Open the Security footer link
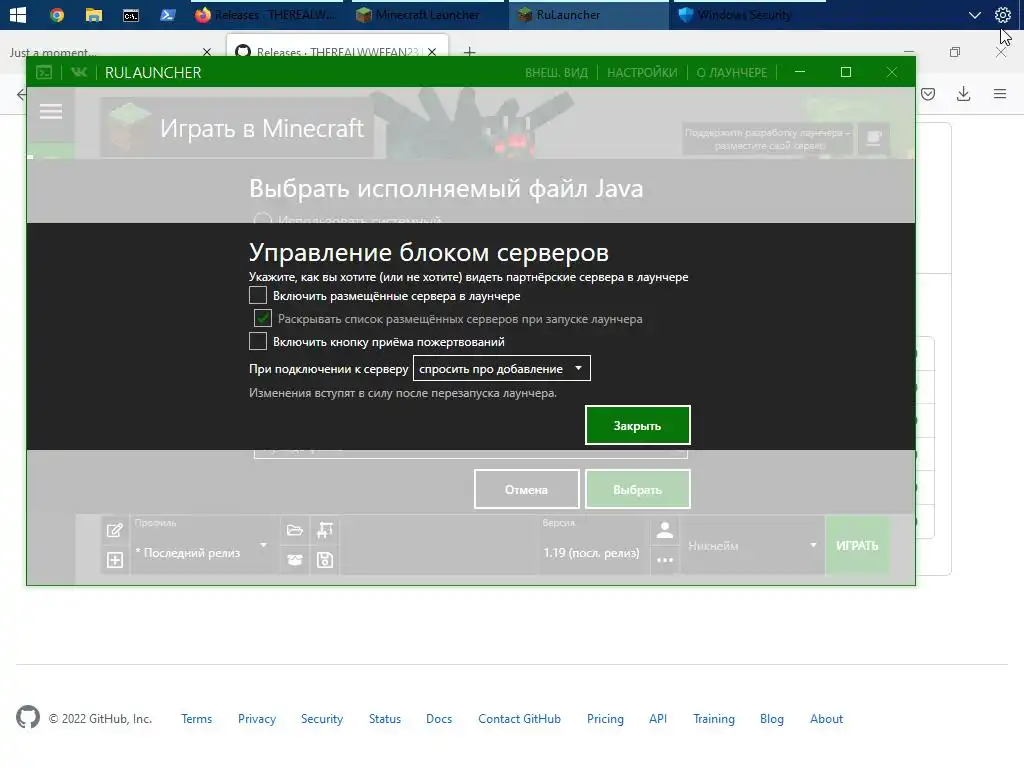1024x768 pixels. point(322,718)
